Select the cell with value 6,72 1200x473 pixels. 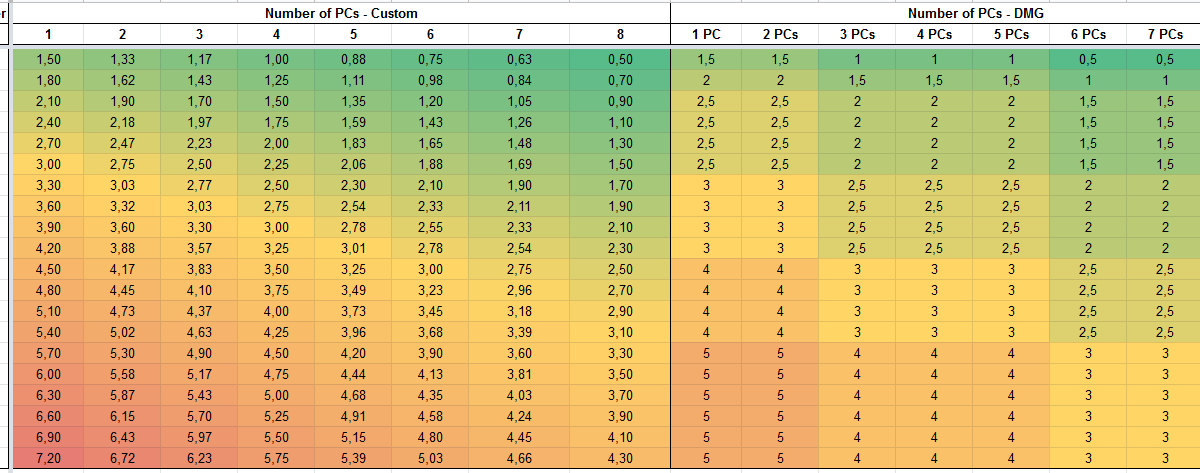[x=121, y=458]
